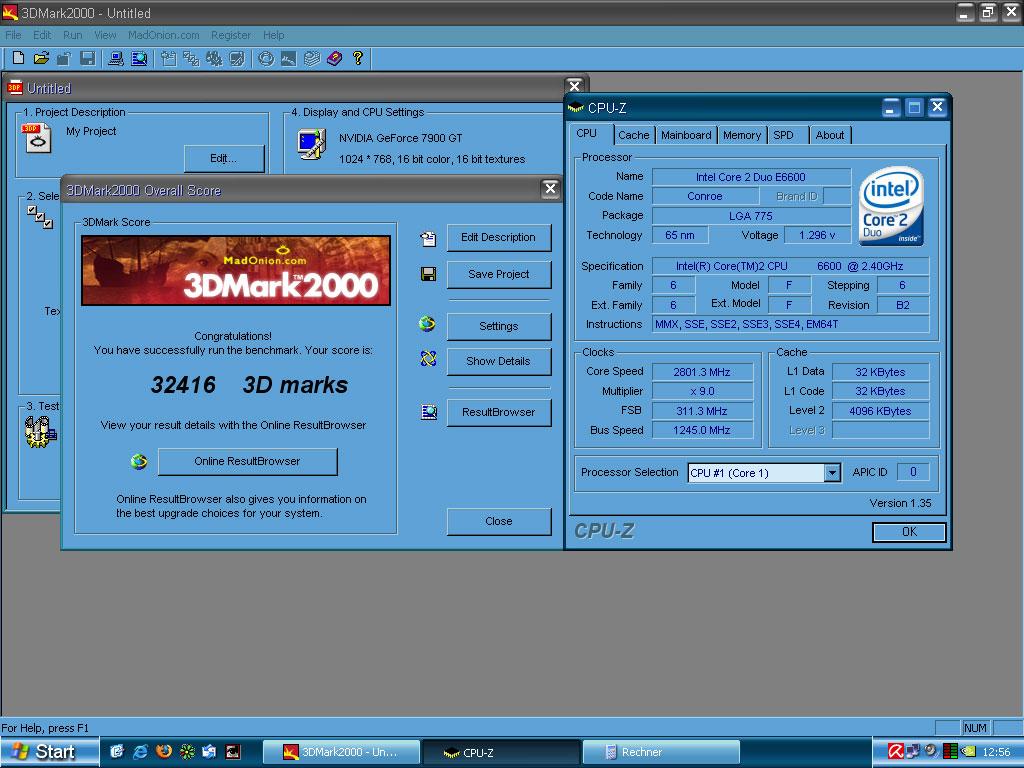Click the Intel Core 2 Duo logo
The image size is (1024, 768).
point(891,206)
